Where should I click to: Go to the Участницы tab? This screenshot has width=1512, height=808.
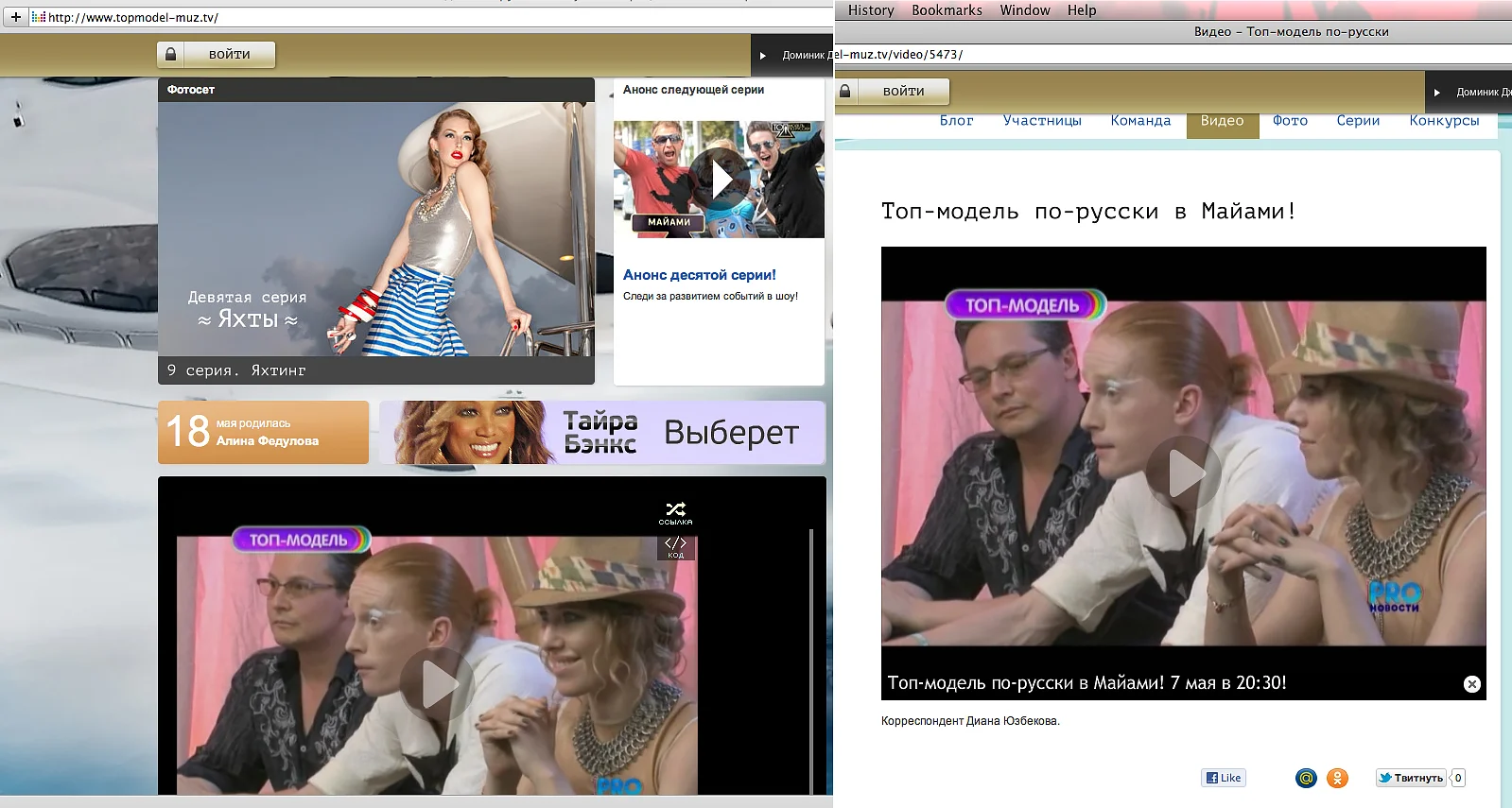tap(1042, 120)
